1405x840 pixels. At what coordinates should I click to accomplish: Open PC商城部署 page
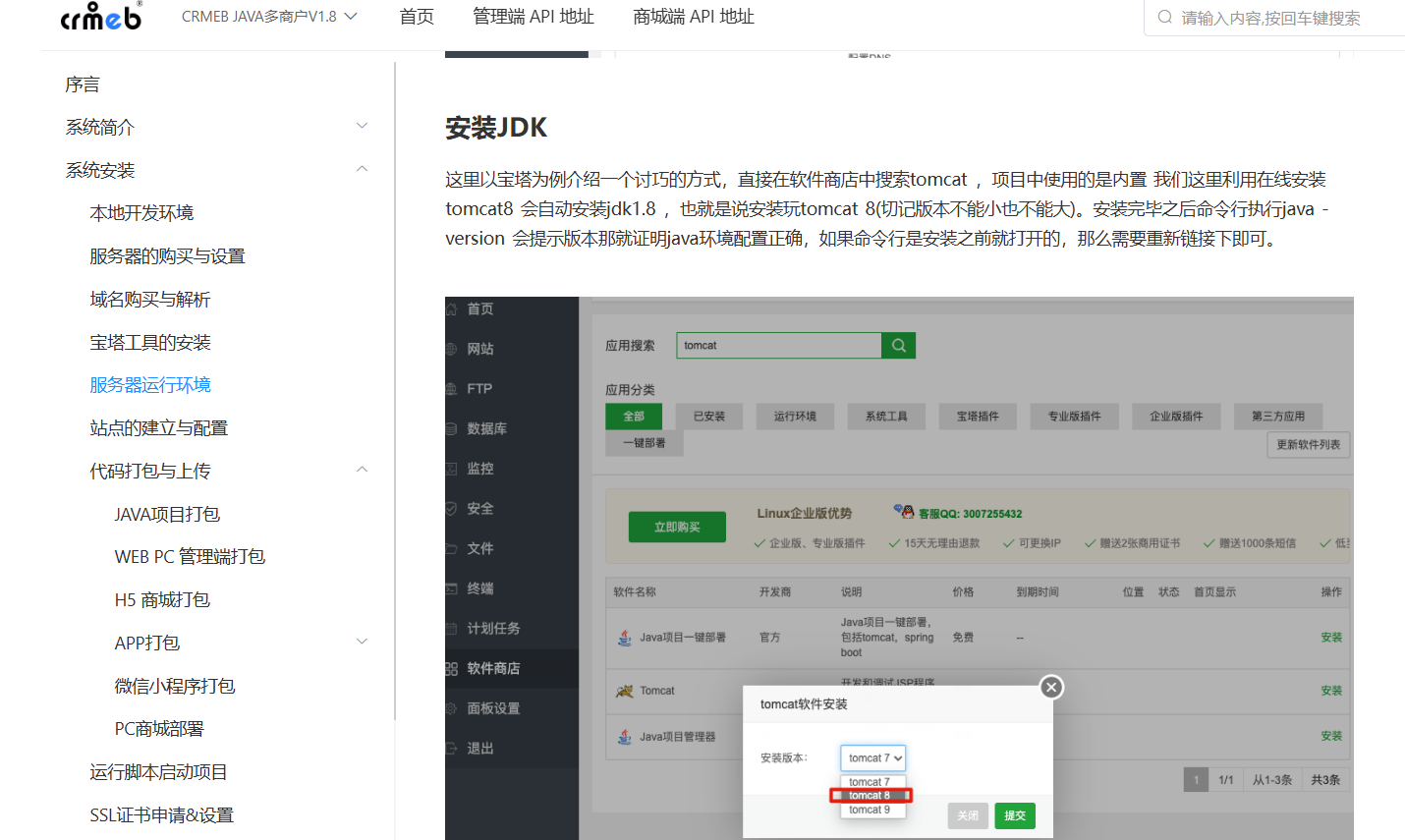159,729
